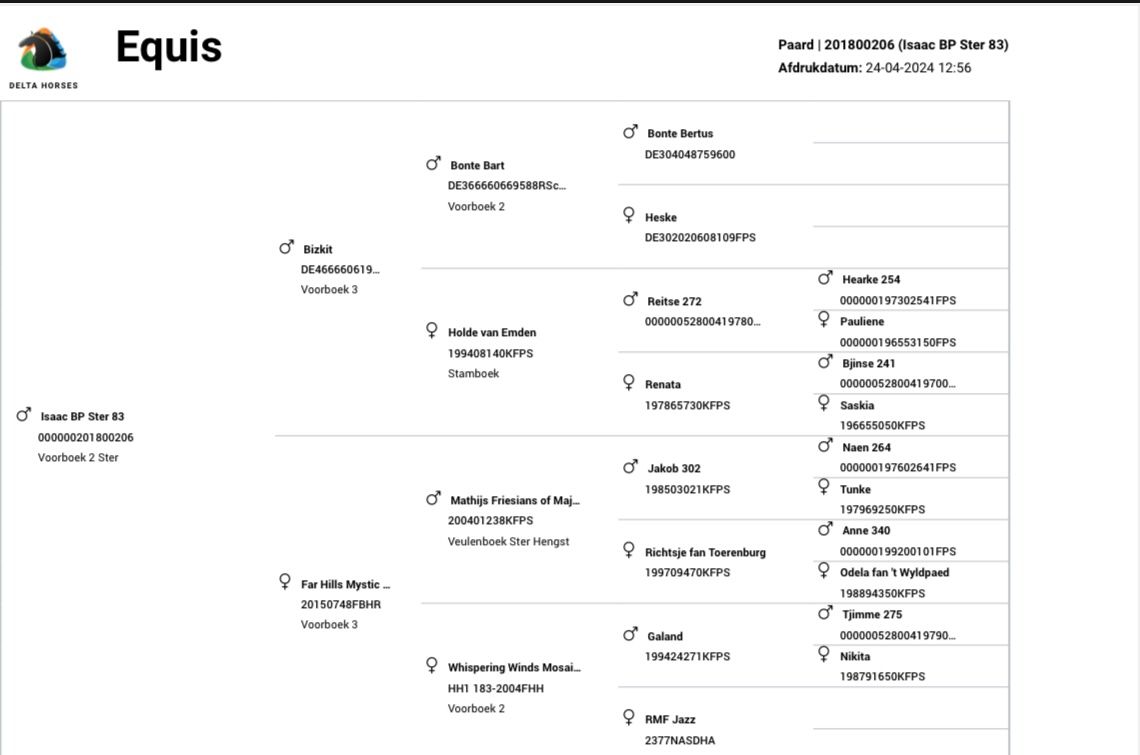
Task: Click the male symbol beside Tjimme 275
Action: 825,613
